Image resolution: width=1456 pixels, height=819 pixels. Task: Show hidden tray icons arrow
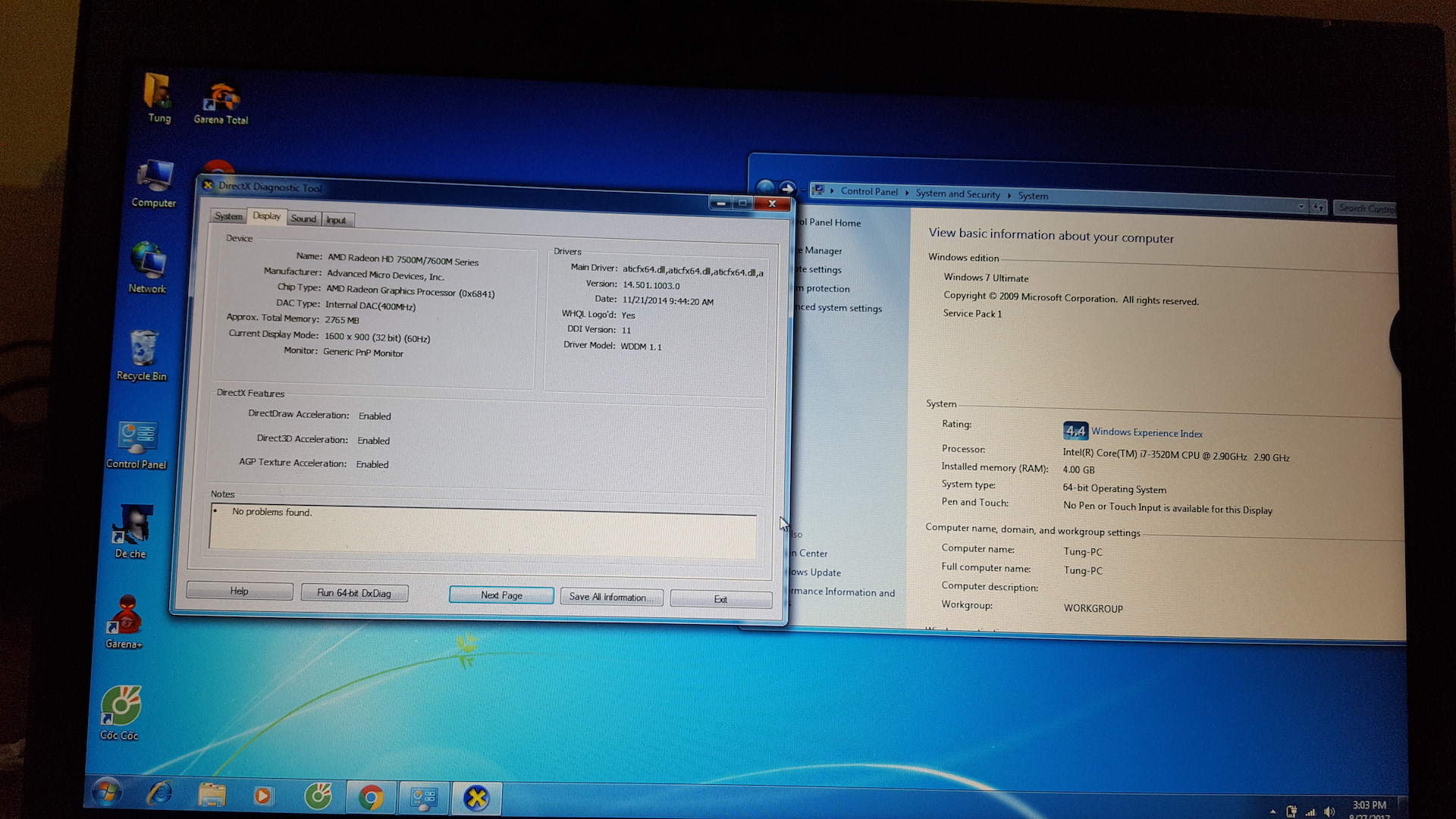pyautogui.click(x=1272, y=811)
